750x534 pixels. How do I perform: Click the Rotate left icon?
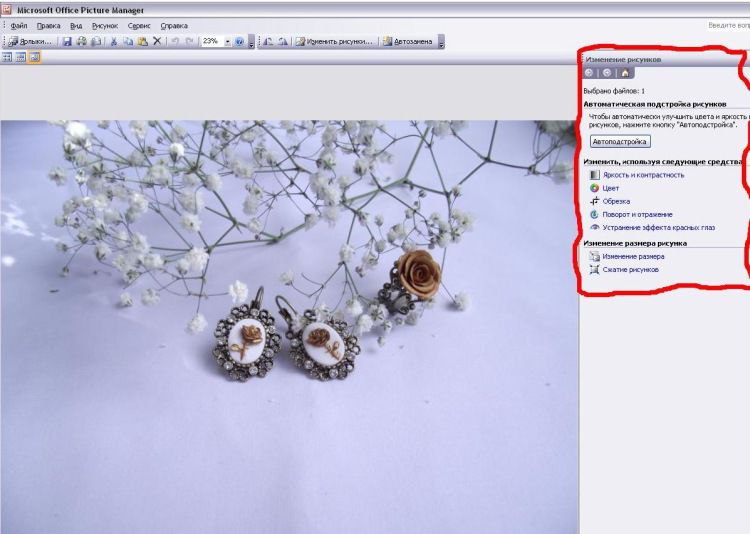(x=268, y=42)
